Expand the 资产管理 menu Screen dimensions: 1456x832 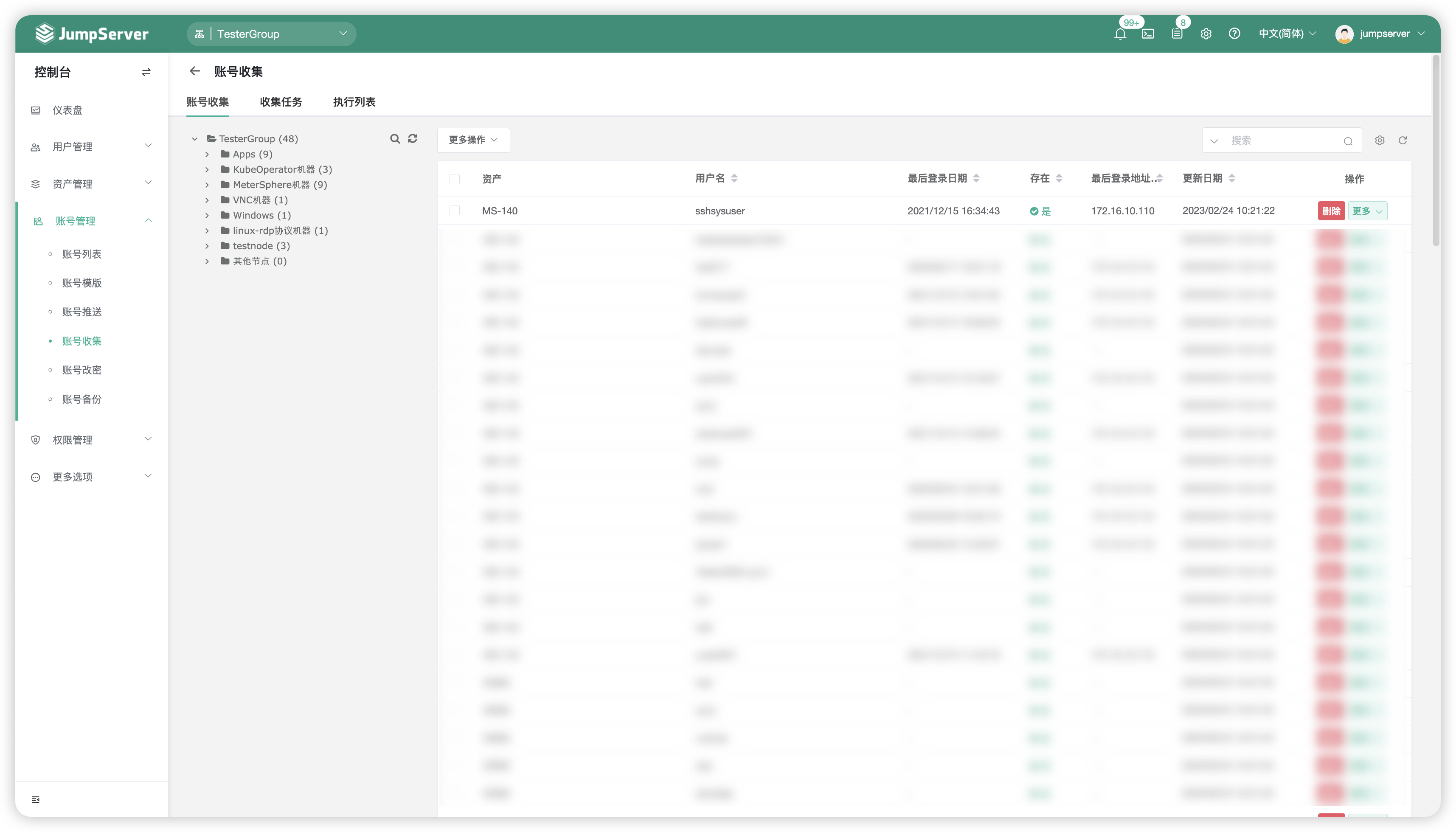click(x=91, y=184)
